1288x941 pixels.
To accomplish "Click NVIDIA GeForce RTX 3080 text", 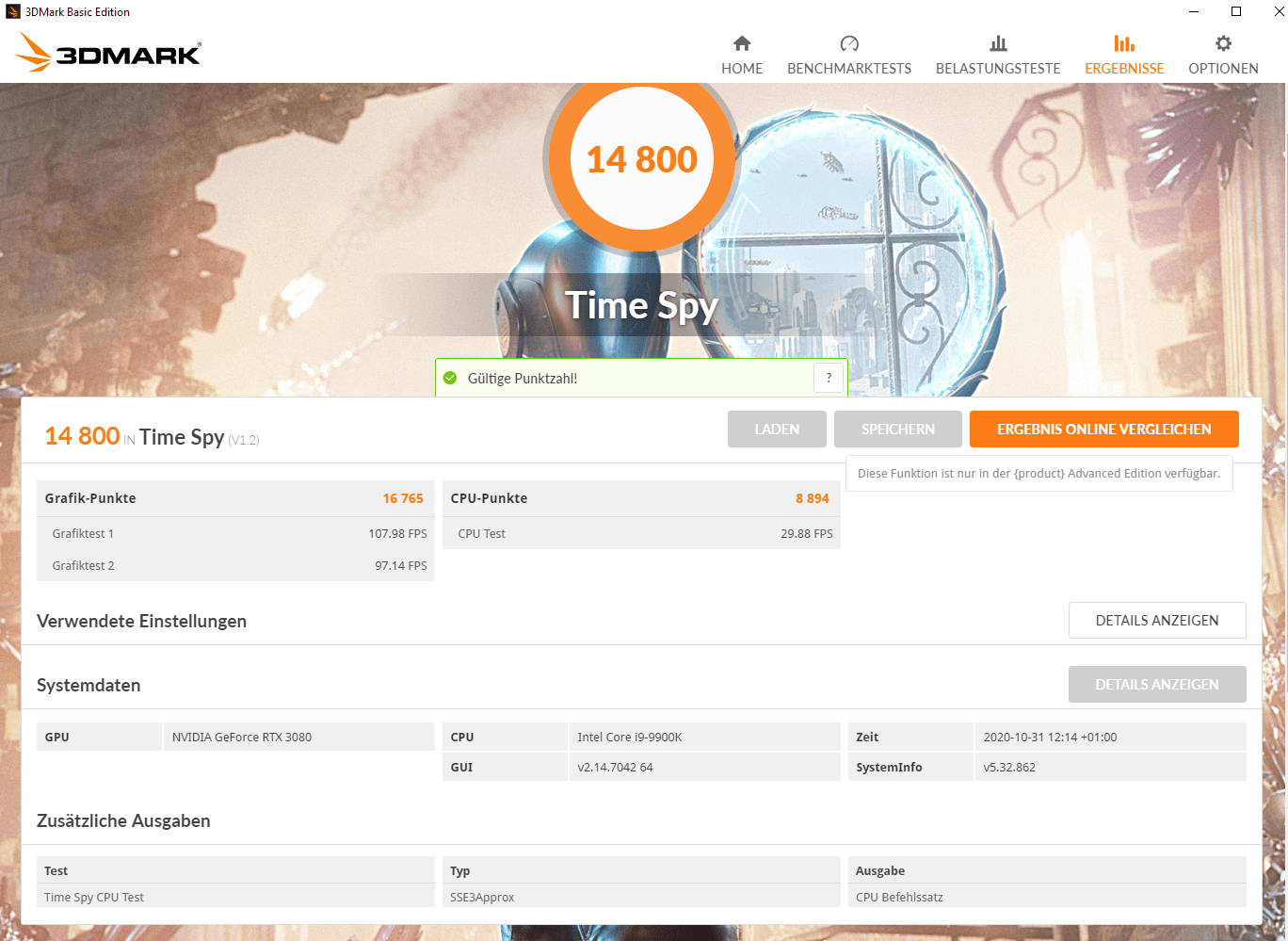I will pyautogui.click(x=242, y=737).
